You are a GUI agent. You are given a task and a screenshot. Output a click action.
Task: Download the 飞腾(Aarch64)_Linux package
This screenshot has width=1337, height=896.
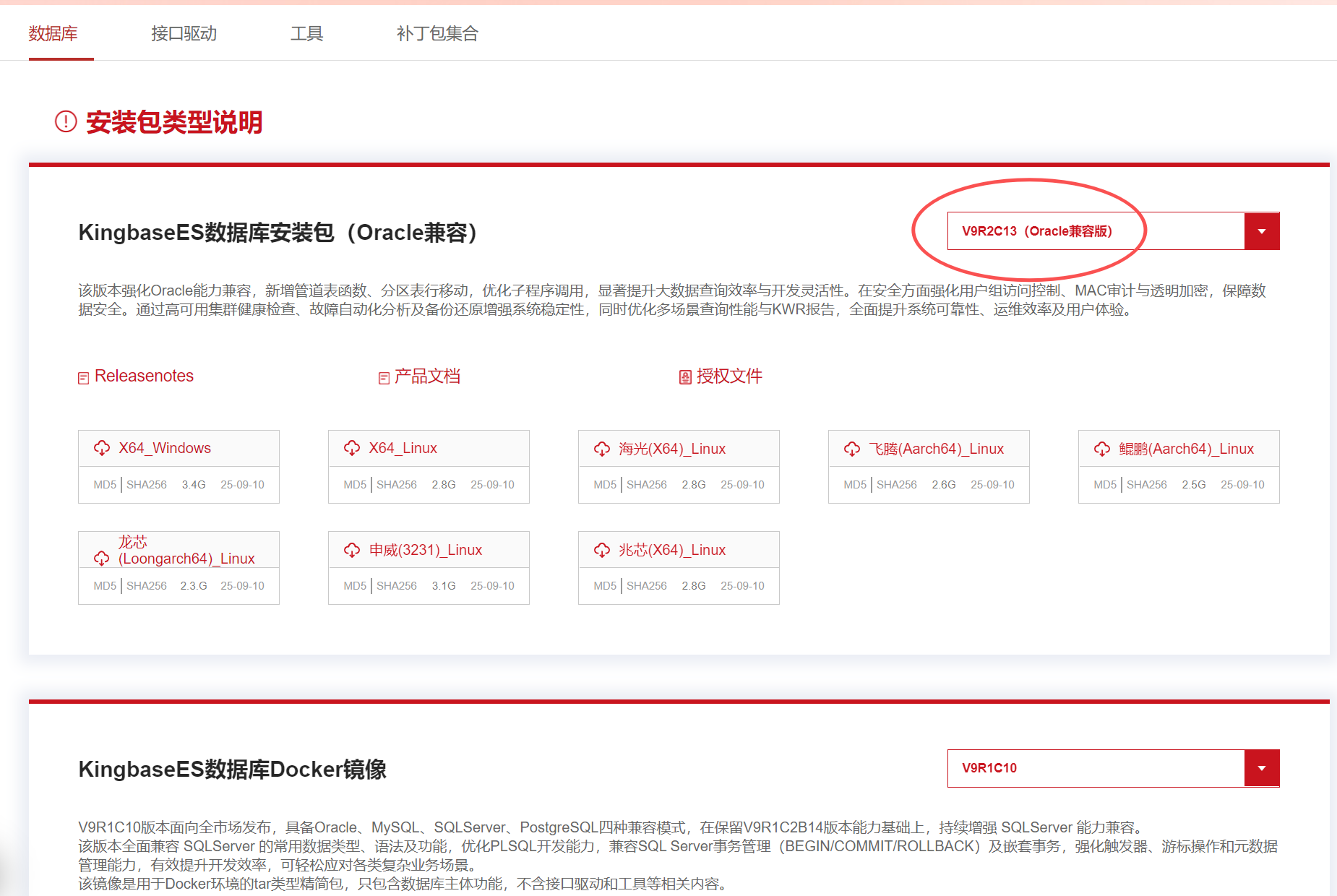tap(937, 449)
